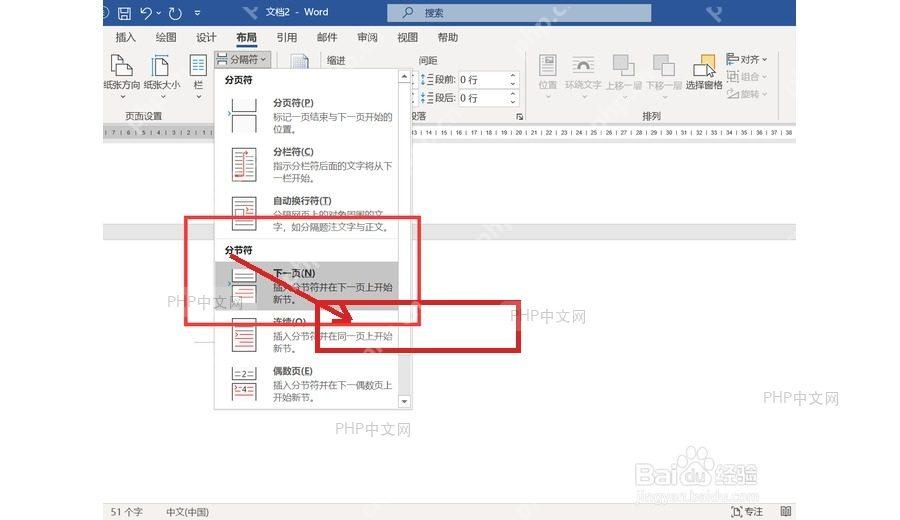Screen dimensions: 900x520
Task: Open the 段落 dialog launcher
Action: coord(519,117)
